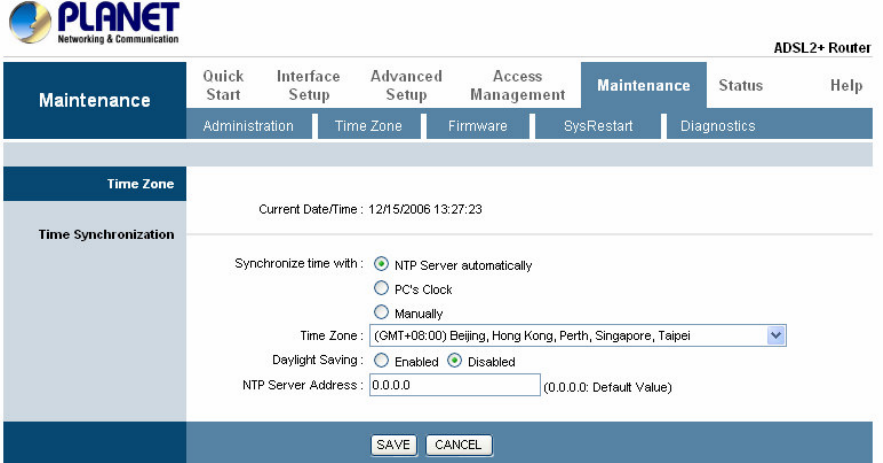Screen dimensions: 883x463
Task: Go to Access Management tab
Action: pos(518,85)
